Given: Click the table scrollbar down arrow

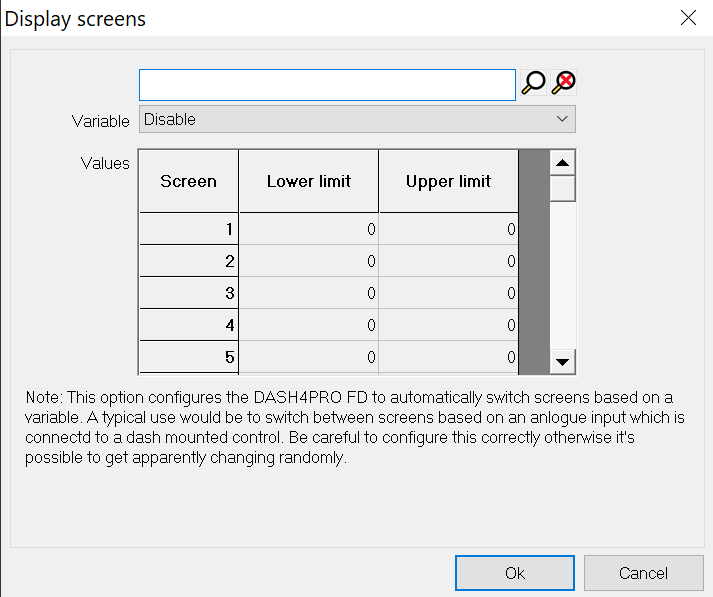Looking at the screenshot, I should [x=563, y=362].
